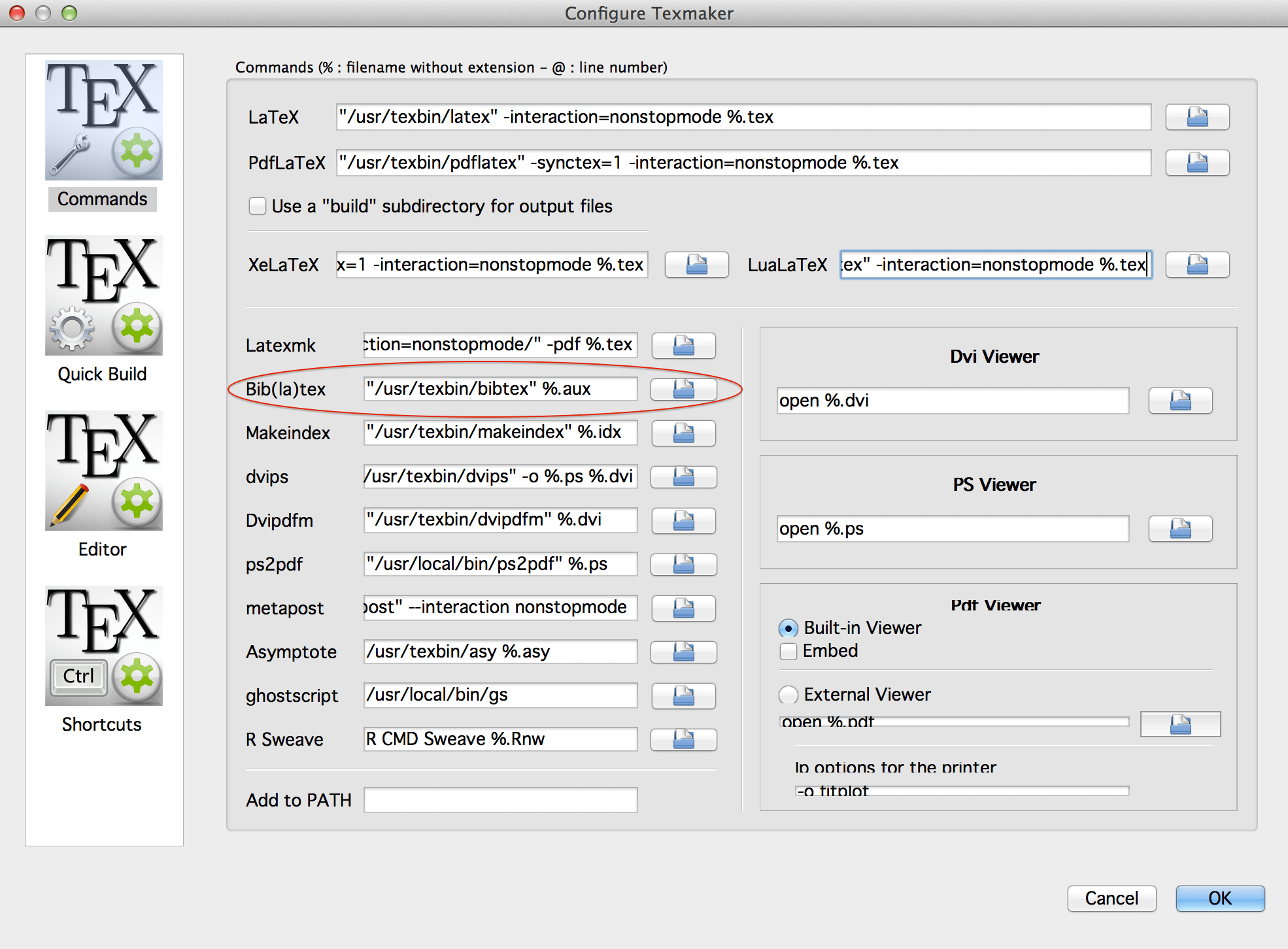Select the External Viewer radio button
1288x949 pixels.
coord(788,695)
